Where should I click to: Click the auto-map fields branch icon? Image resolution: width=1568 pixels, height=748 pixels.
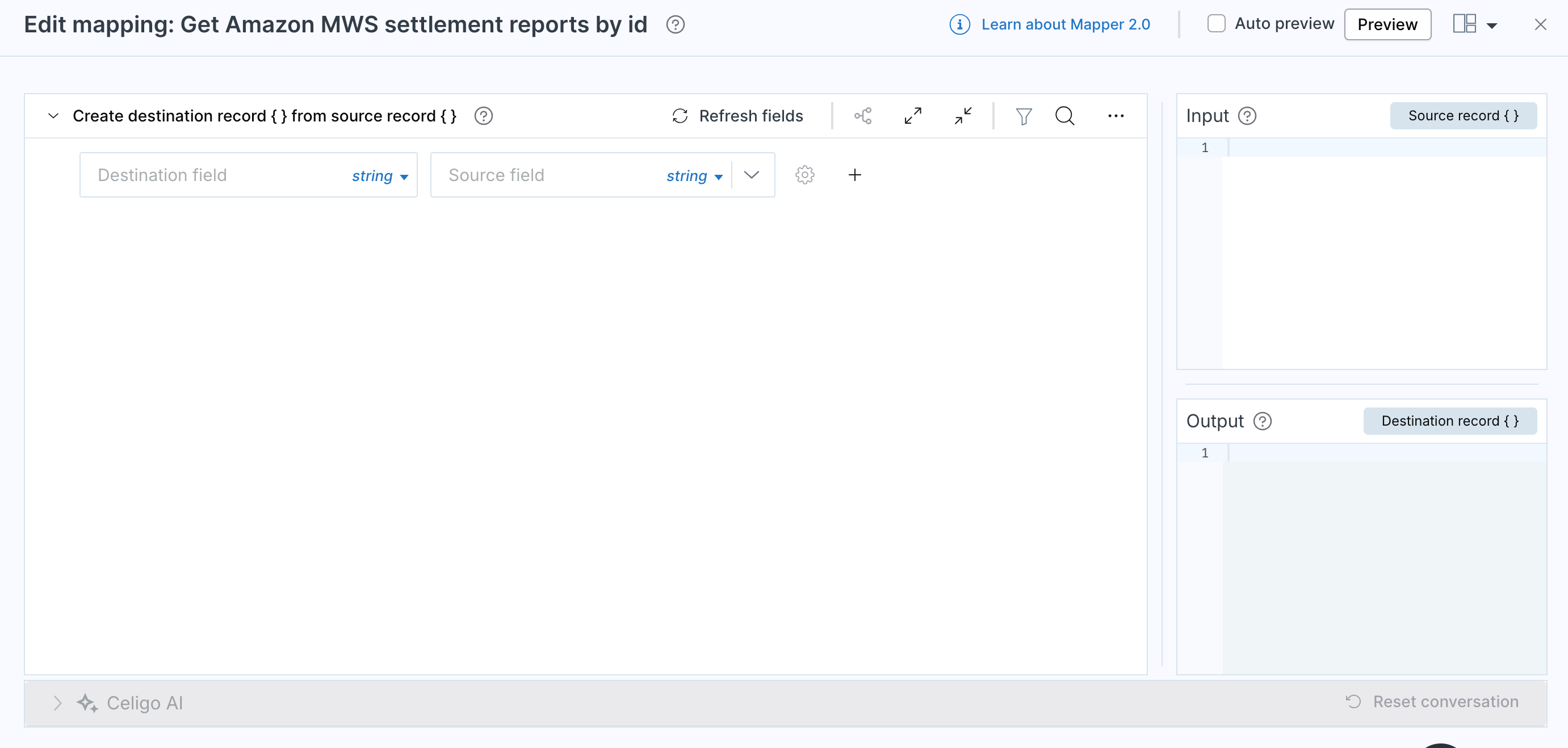tap(862, 116)
